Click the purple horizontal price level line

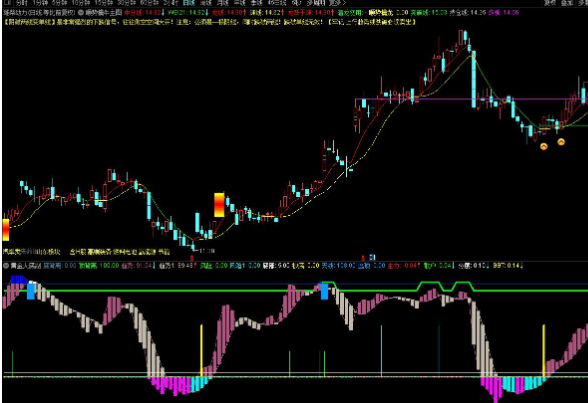pos(471,99)
